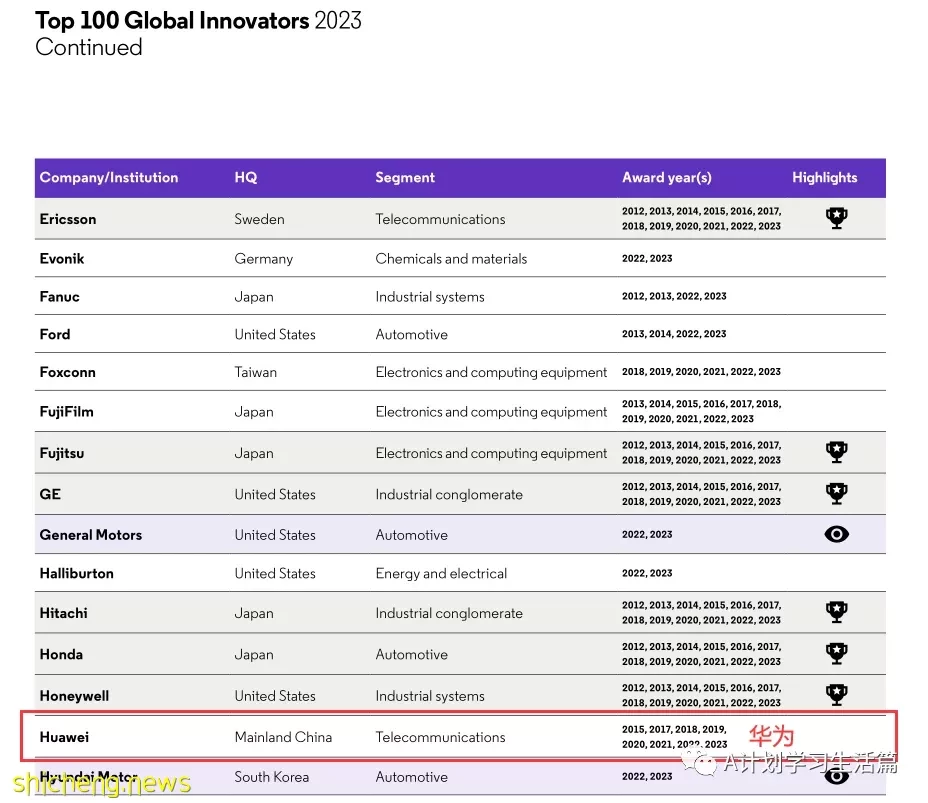Click 'United States' in the Halliburton row
The image size is (928, 803).
coord(275,573)
